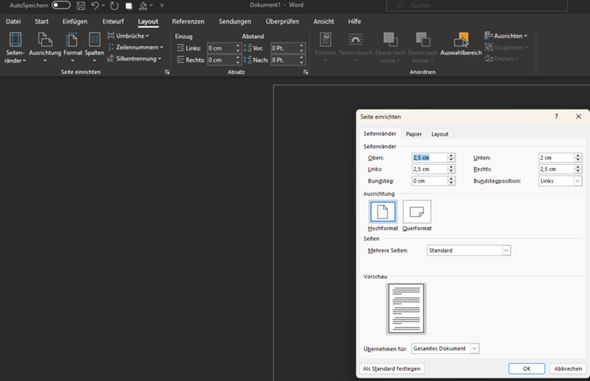Expand the Ausrichten dropdown
This screenshot has height=381, width=590.
point(506,36)
